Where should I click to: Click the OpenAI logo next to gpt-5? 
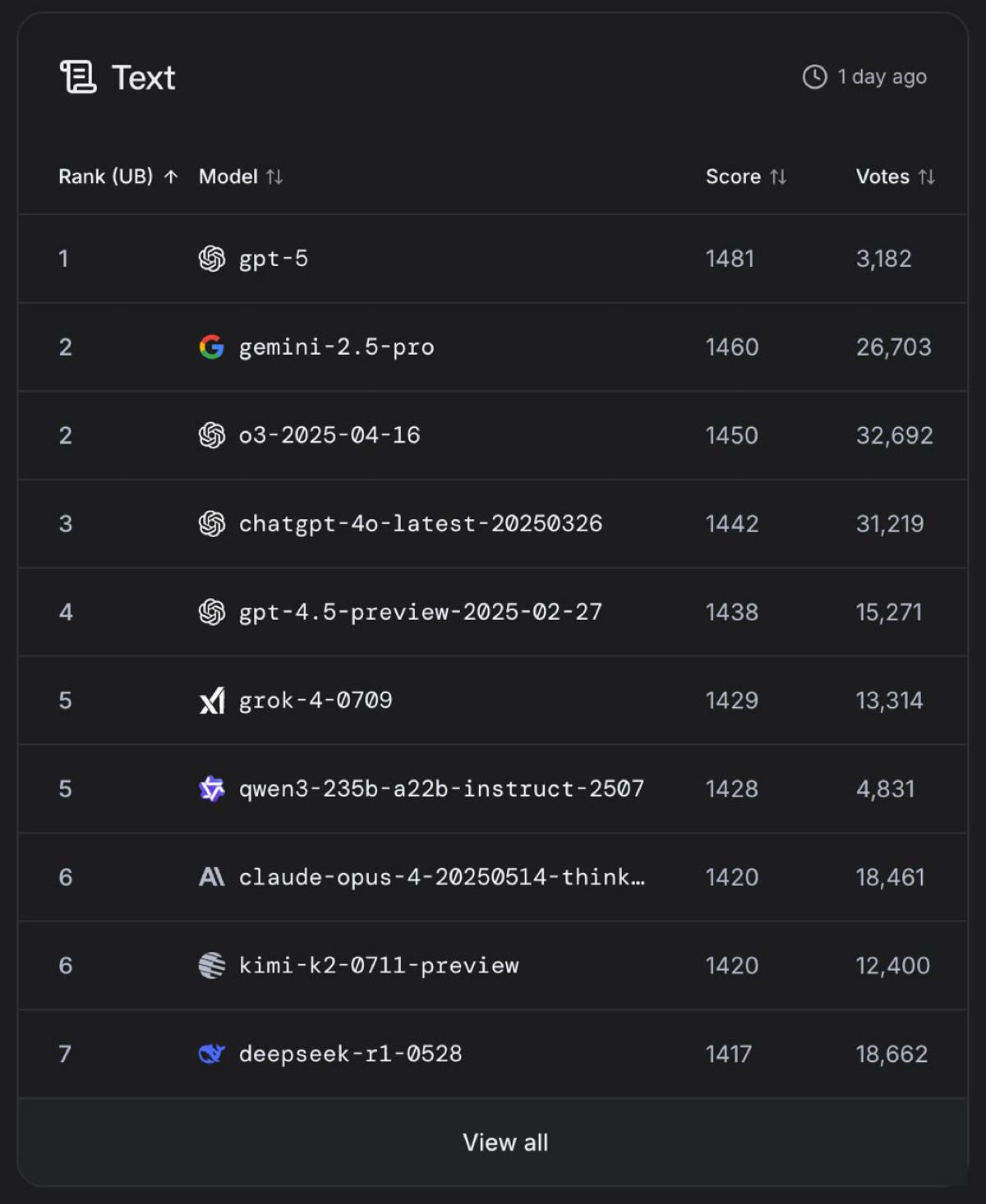pos(212,259)
